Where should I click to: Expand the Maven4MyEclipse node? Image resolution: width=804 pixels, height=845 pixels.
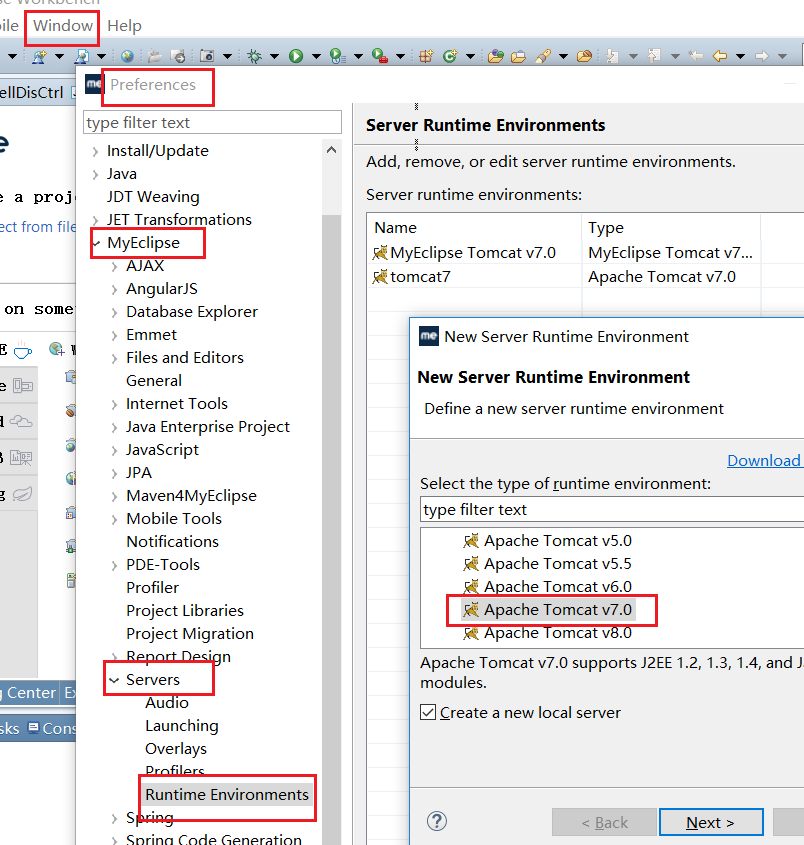(x=114, y=496)
